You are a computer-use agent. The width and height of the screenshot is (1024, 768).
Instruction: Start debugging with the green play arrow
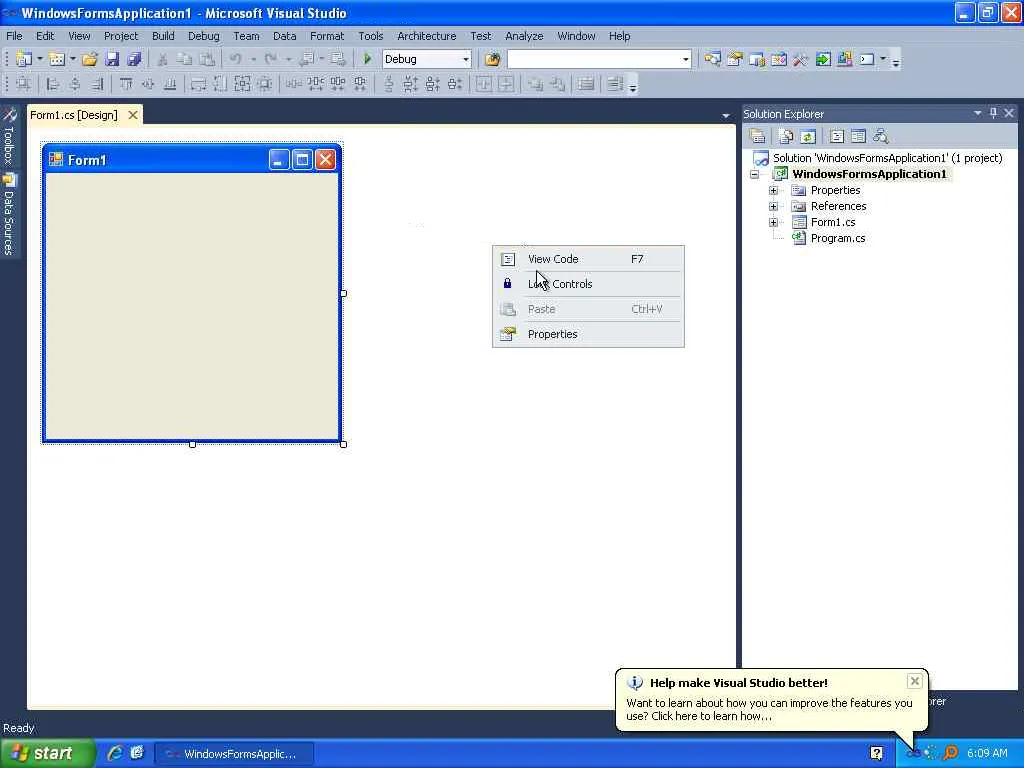367,59
